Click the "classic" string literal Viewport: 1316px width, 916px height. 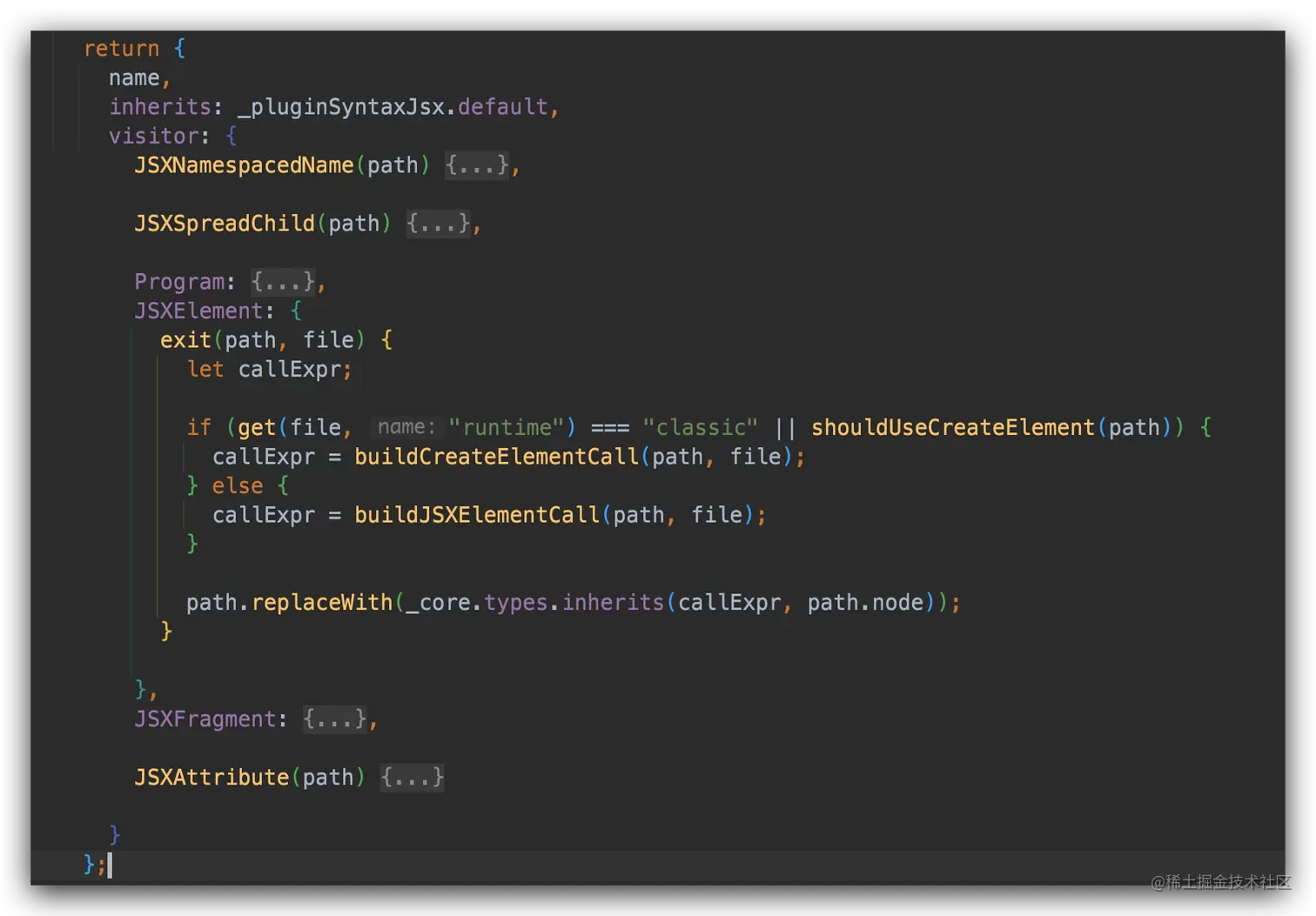click(x=700, y=427)
